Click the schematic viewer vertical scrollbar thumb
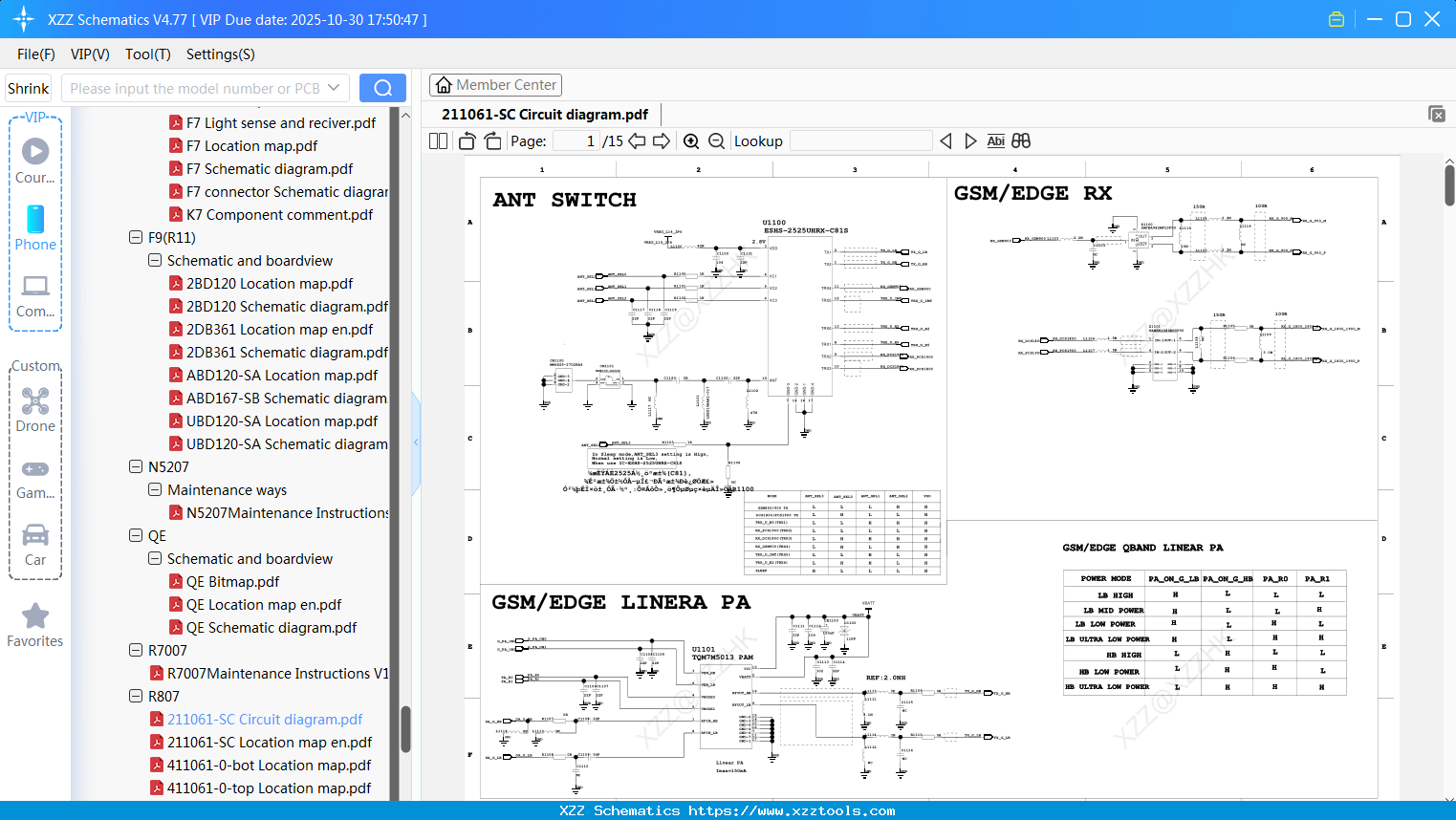The width and height of the screenshot is (1456, 820). [1449, 184]
